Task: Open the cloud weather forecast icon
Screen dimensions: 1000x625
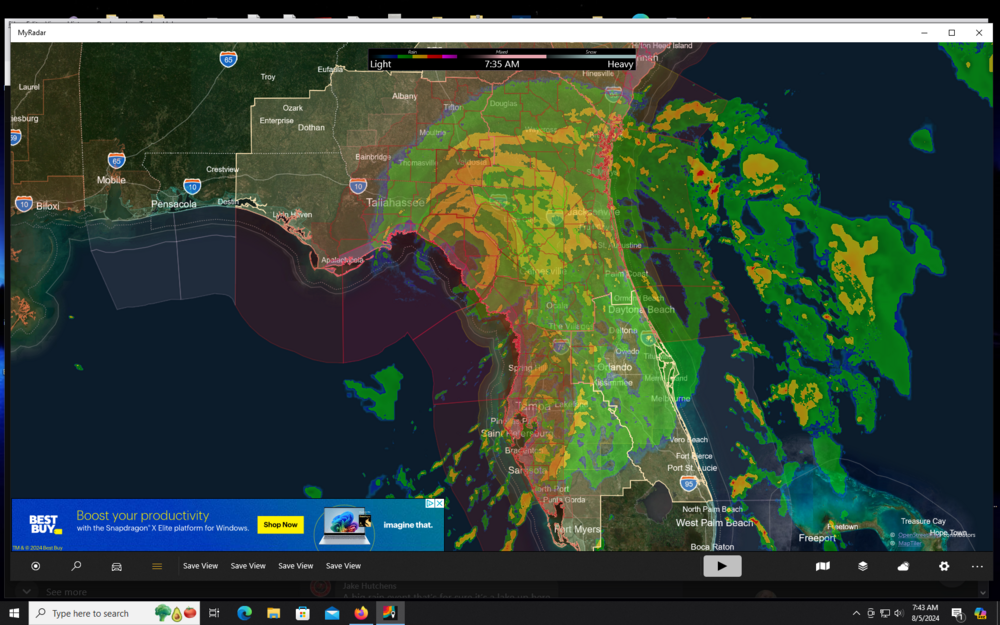Action: (903, 566)
